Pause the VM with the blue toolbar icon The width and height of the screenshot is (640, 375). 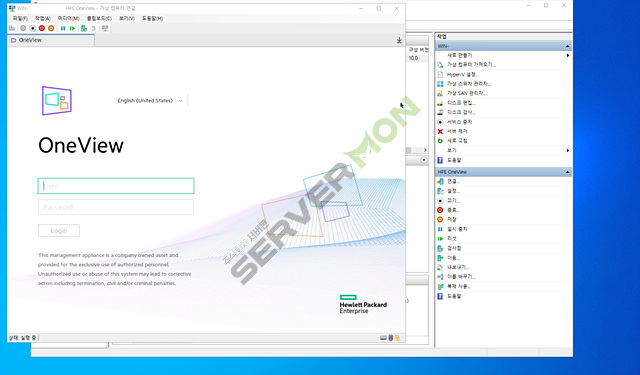click(63, 28)
